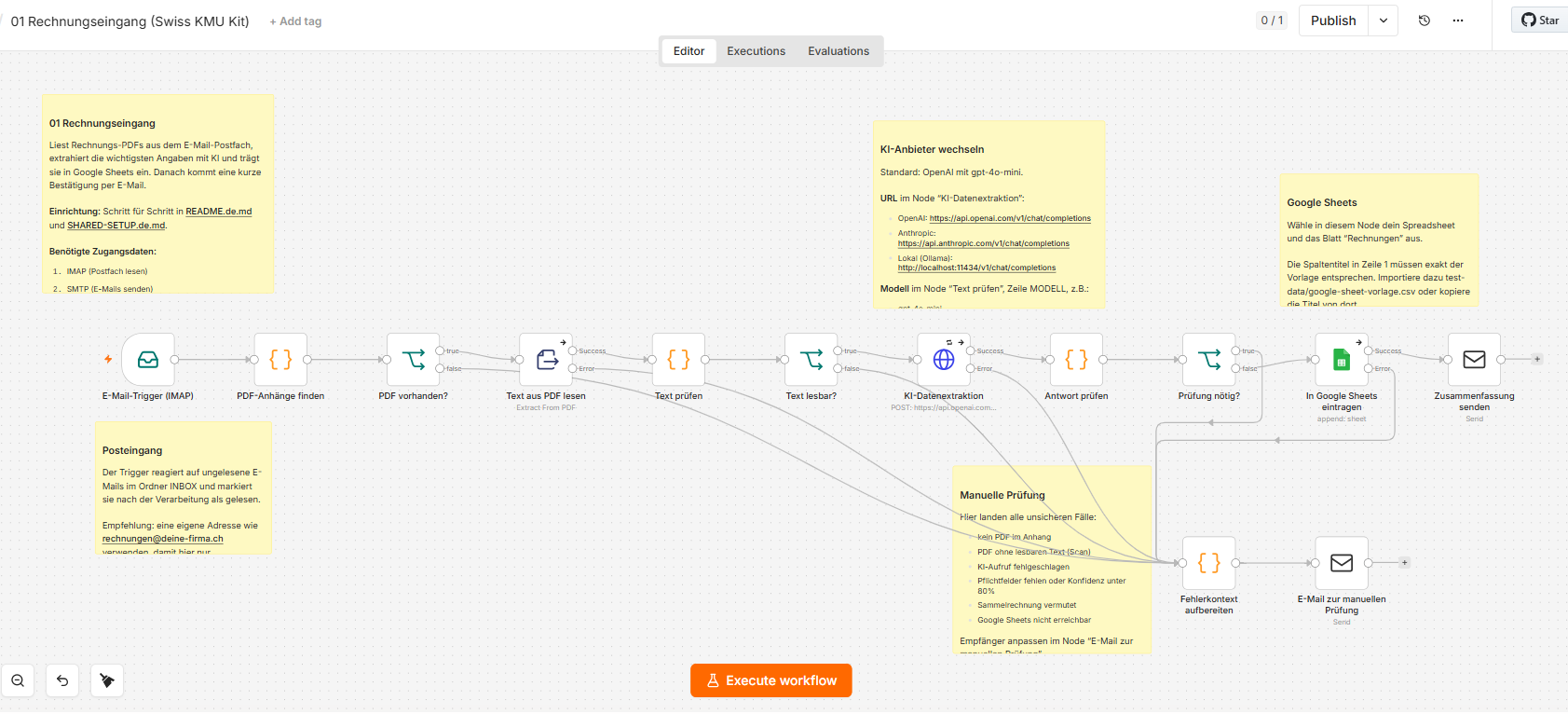Click false output of Text lesbar?
Screen dimensions: 1568x714
pyautogui.click(x=838, y=368)
